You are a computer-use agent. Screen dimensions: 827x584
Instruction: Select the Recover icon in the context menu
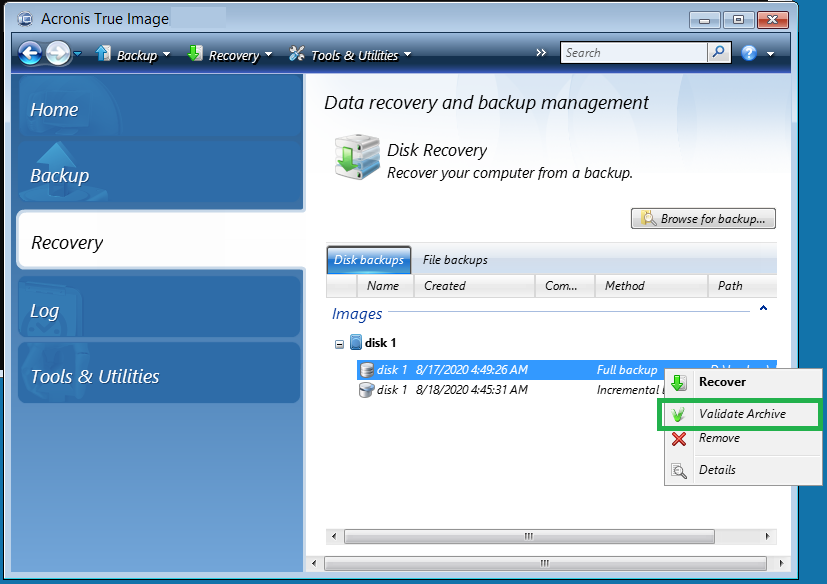click(x=681, y=382)
